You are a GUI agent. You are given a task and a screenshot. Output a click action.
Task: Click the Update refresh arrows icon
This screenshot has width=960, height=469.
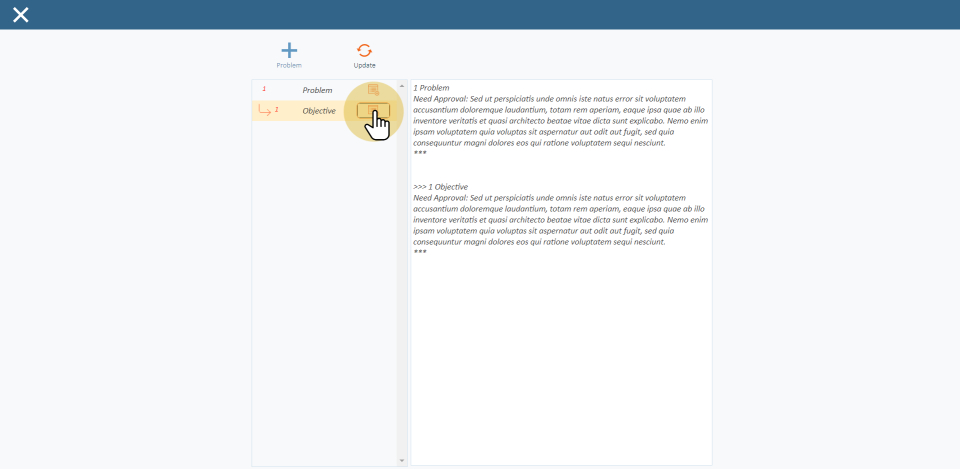pos(364,50)
